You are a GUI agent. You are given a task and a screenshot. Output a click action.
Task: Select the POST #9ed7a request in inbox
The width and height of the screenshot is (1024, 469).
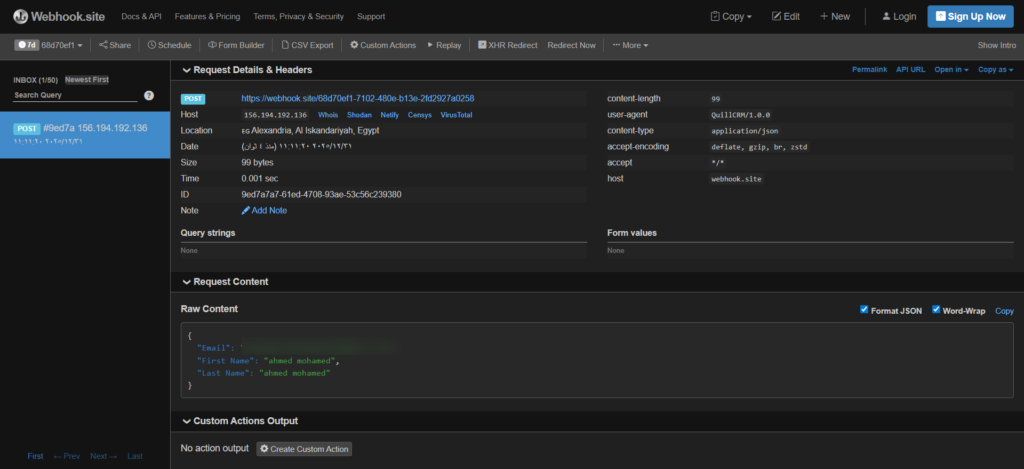point(85,134)
